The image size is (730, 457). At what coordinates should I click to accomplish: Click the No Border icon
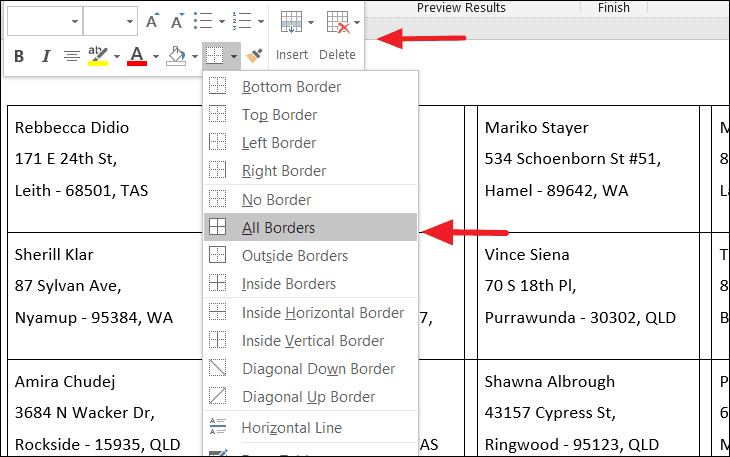[x=217, y=199]
